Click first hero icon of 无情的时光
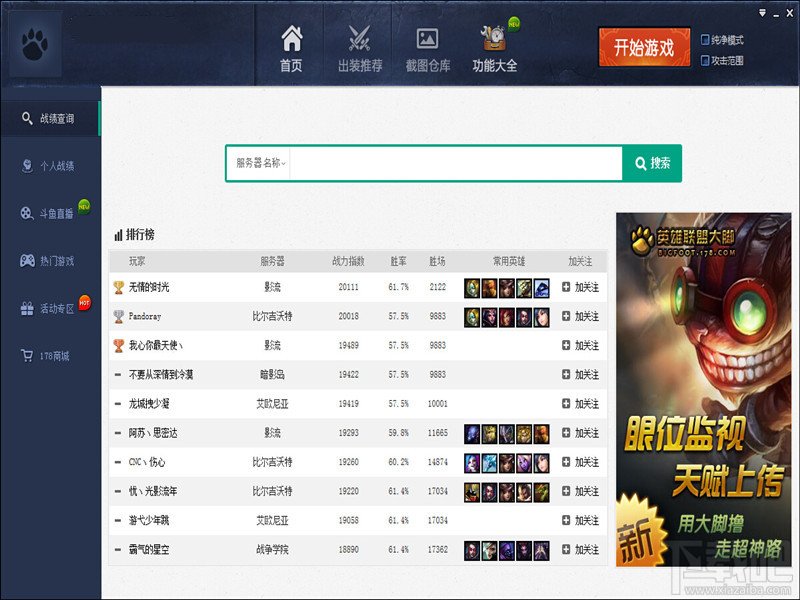 (472, 288)
